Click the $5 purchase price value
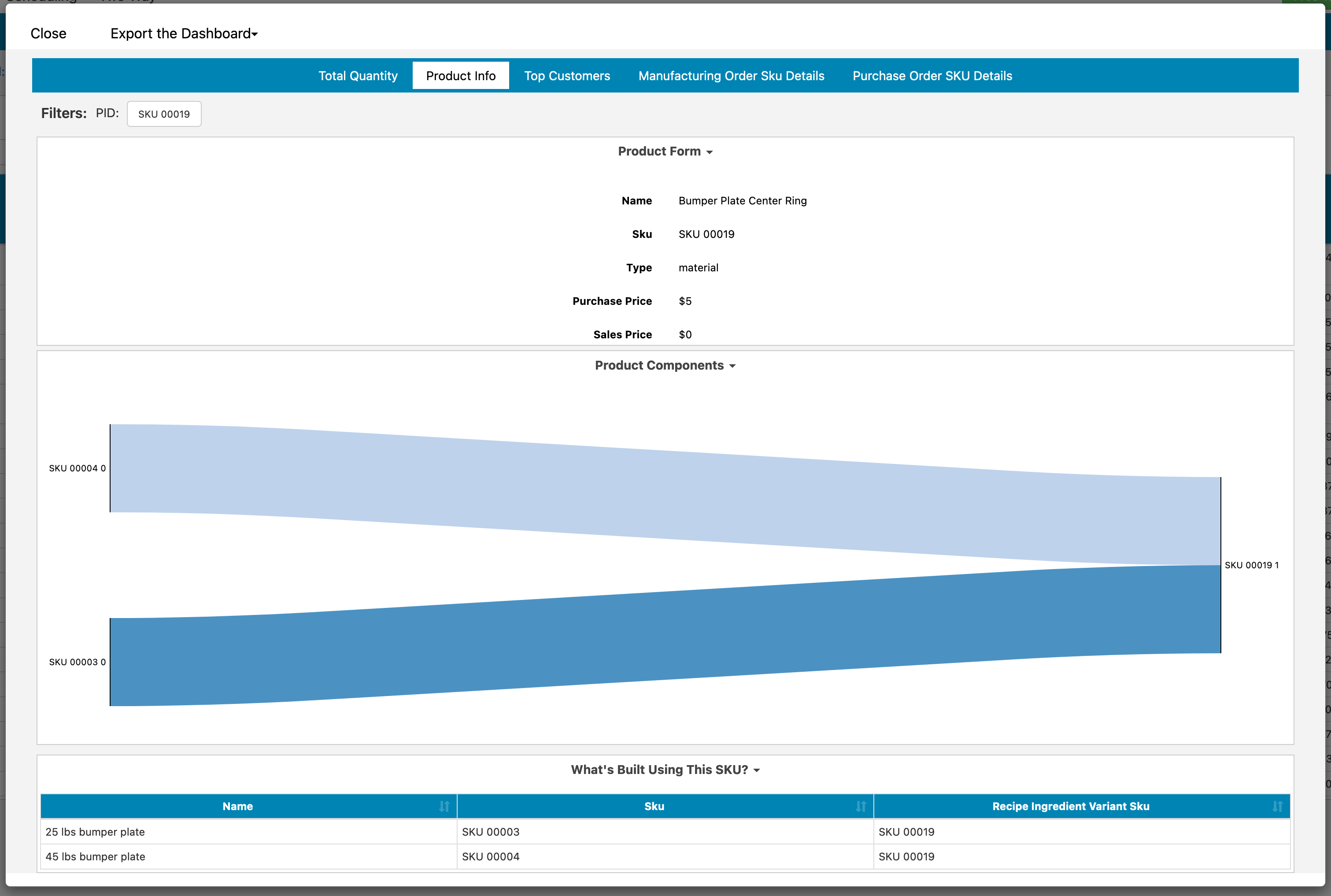The width and height of the screenshot is (1331, 896). click(x=685, y=301)
